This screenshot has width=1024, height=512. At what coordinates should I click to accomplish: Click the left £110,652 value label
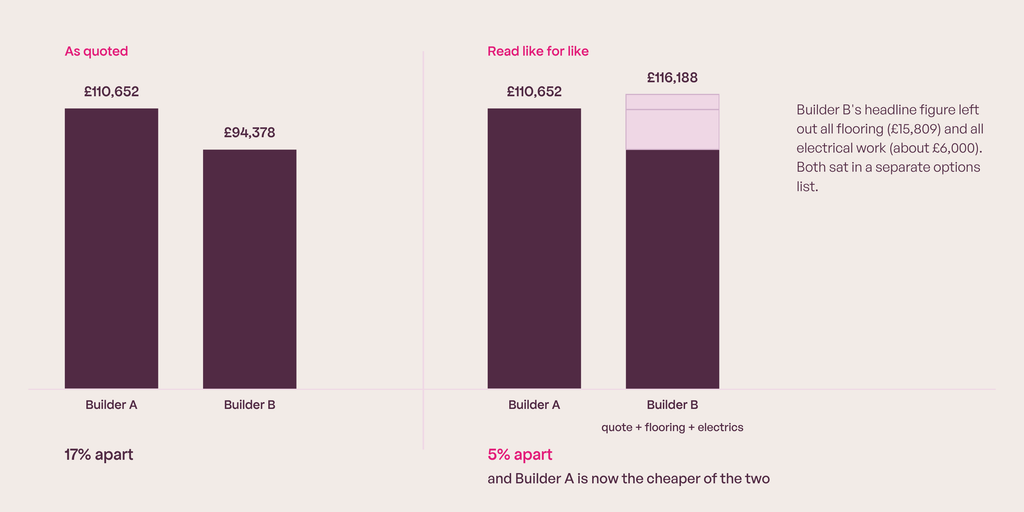coord(111,91)
